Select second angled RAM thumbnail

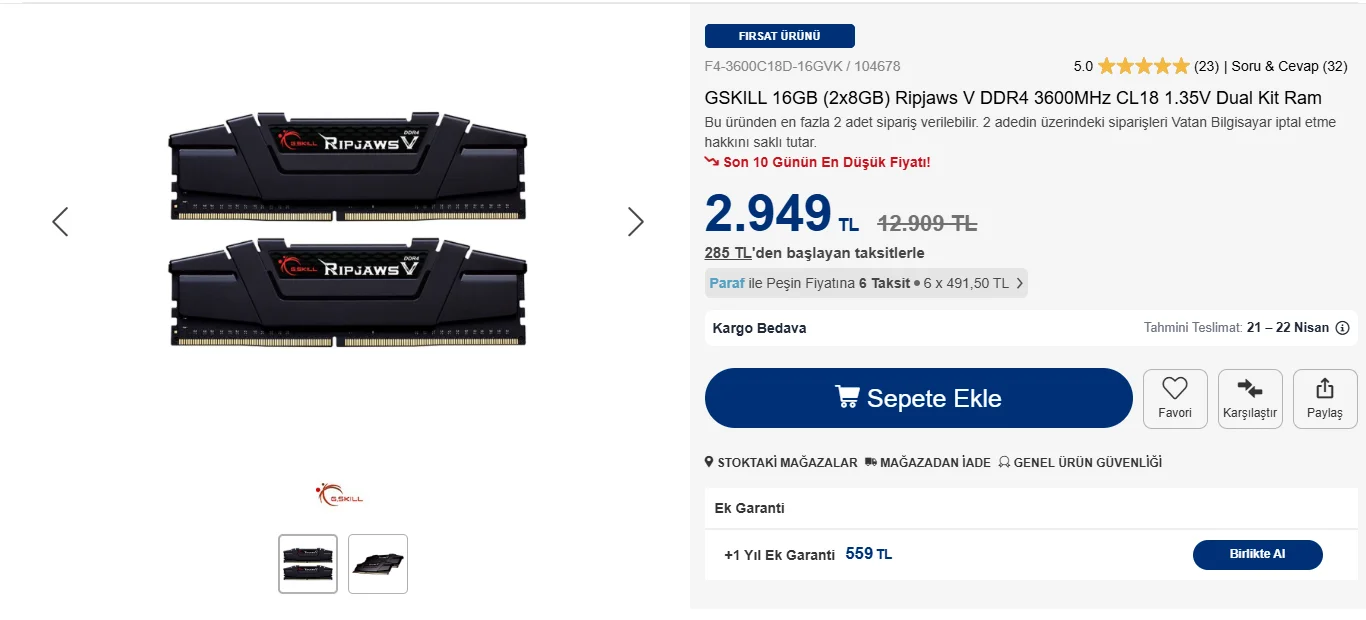tap(378, 564)
